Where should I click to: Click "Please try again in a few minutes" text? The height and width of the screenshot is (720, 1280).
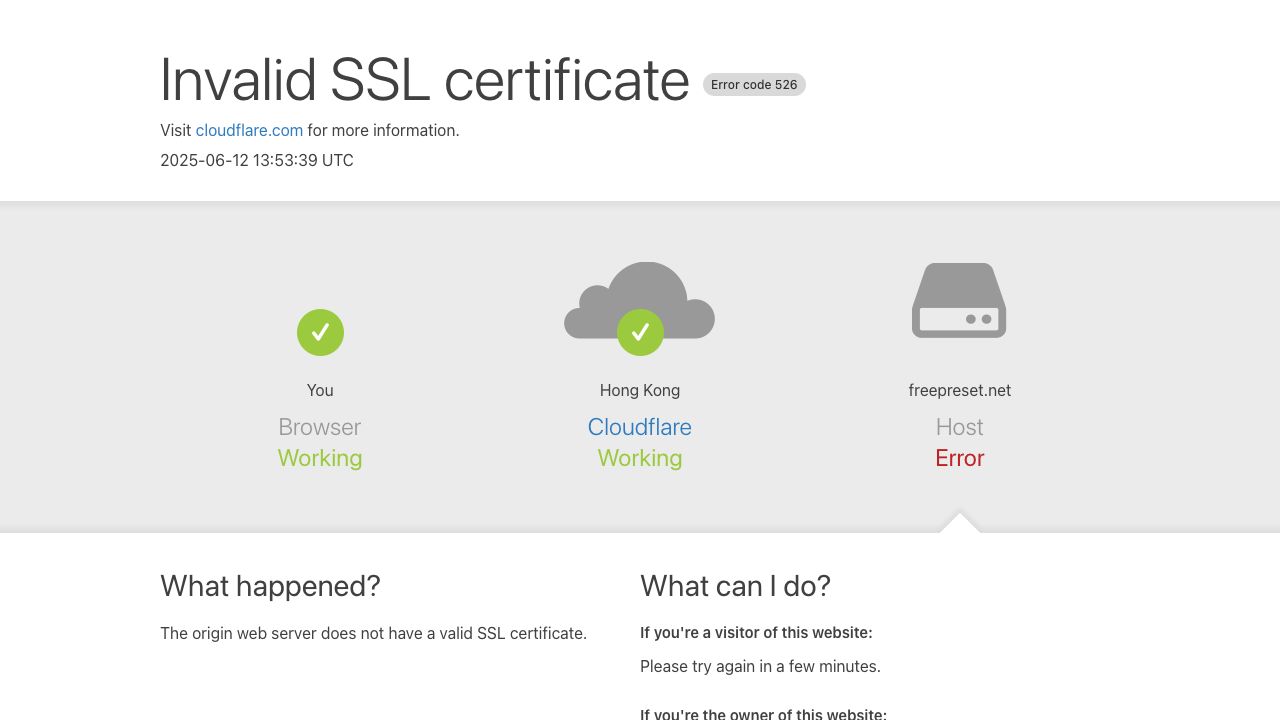(x=760, y=666)
